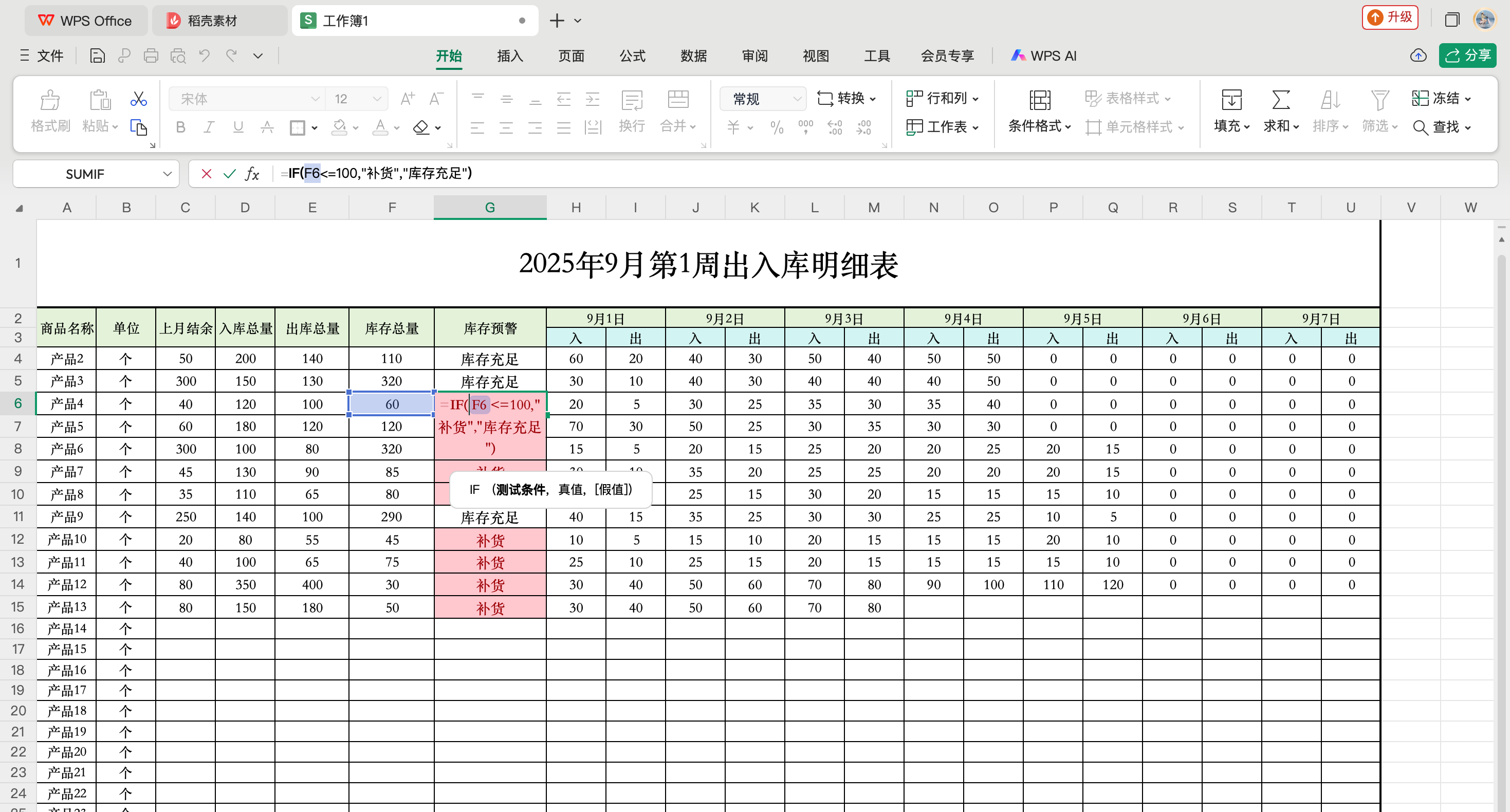The height and width of the screenshot is (812, 1510).
Task: Open conditional formatting (条件格式)
Action: (1039, 112)
